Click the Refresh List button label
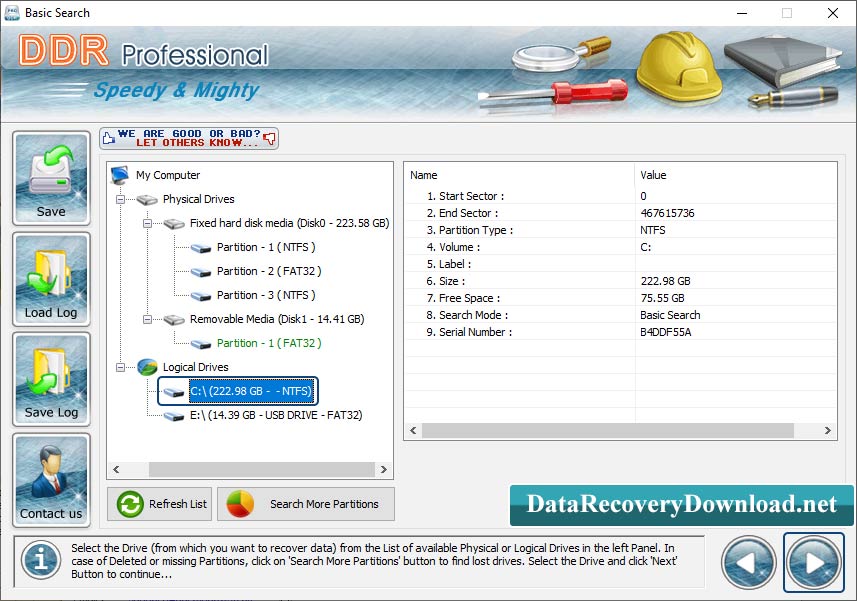The height and width of the screenshot is (601, 857). pyautogui.click(x=178, y=504)
